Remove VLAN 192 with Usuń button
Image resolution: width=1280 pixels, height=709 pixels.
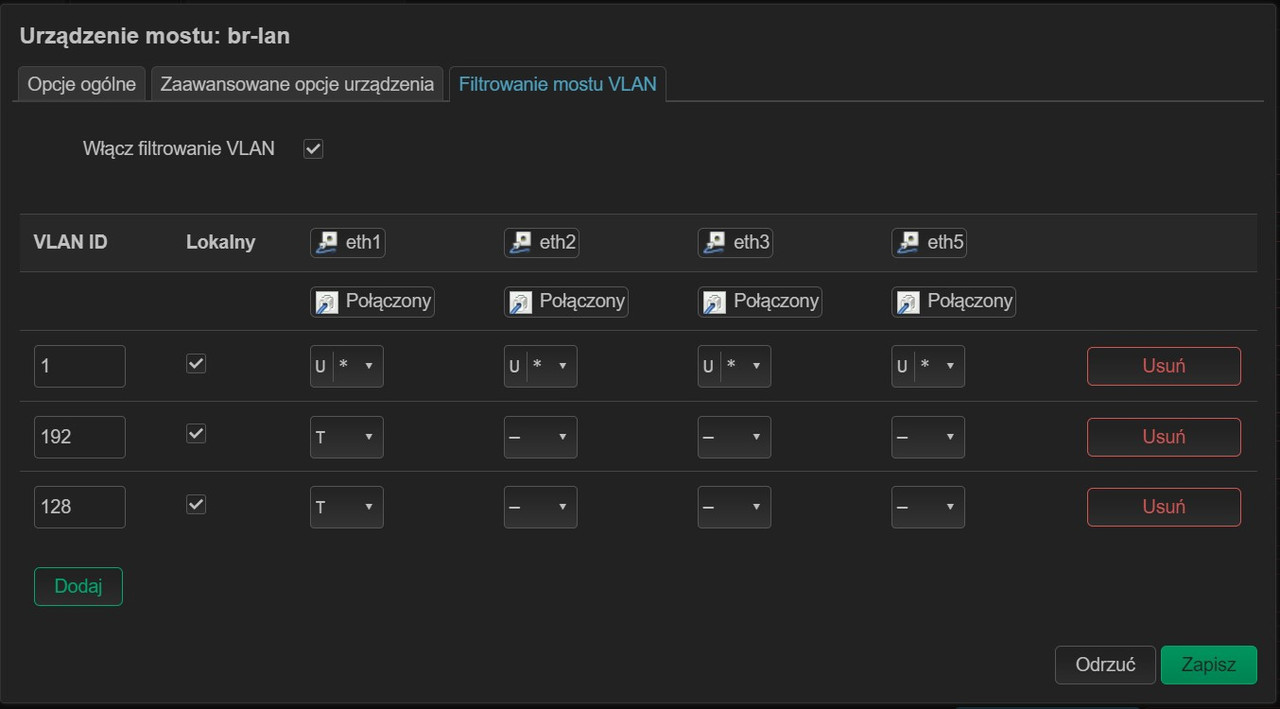tap(1164, 437)
